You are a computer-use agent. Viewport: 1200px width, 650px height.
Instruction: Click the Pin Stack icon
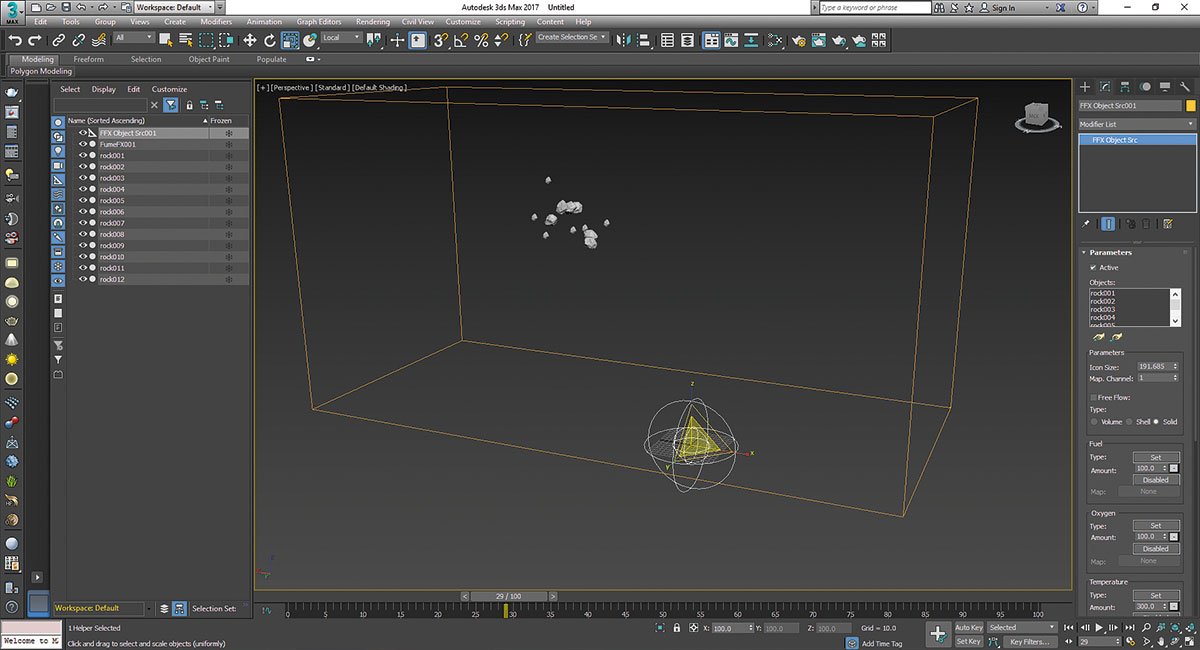pyautogui.click(x=1086, y=224)
